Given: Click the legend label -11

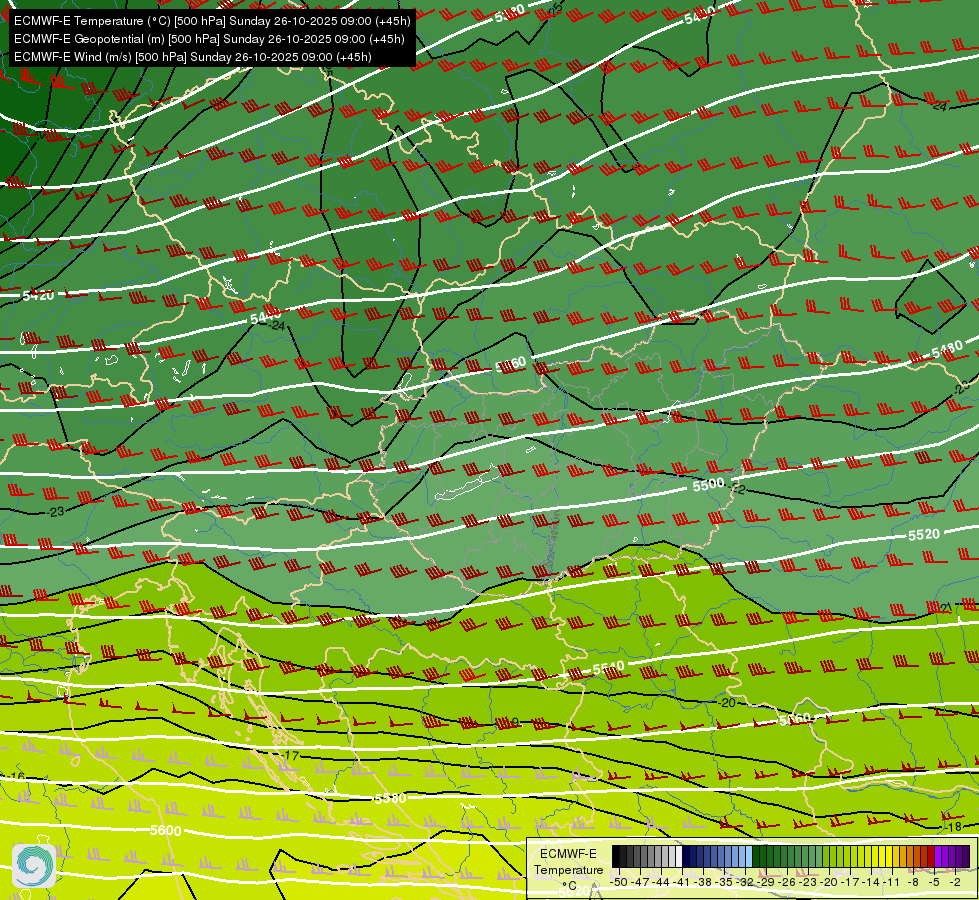Looking at the screenshot, I should click(892, 882).
